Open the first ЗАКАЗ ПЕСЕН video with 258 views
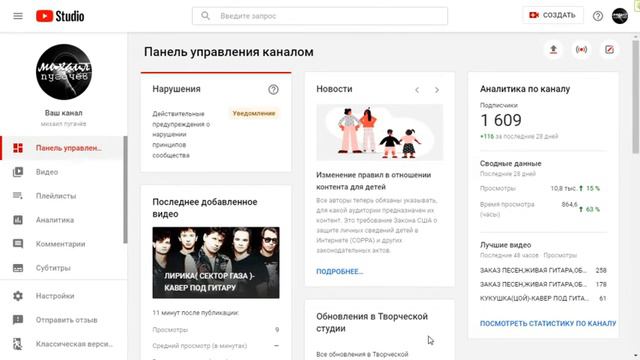Screen dimensions: 640x360 [x=543, y=270]
